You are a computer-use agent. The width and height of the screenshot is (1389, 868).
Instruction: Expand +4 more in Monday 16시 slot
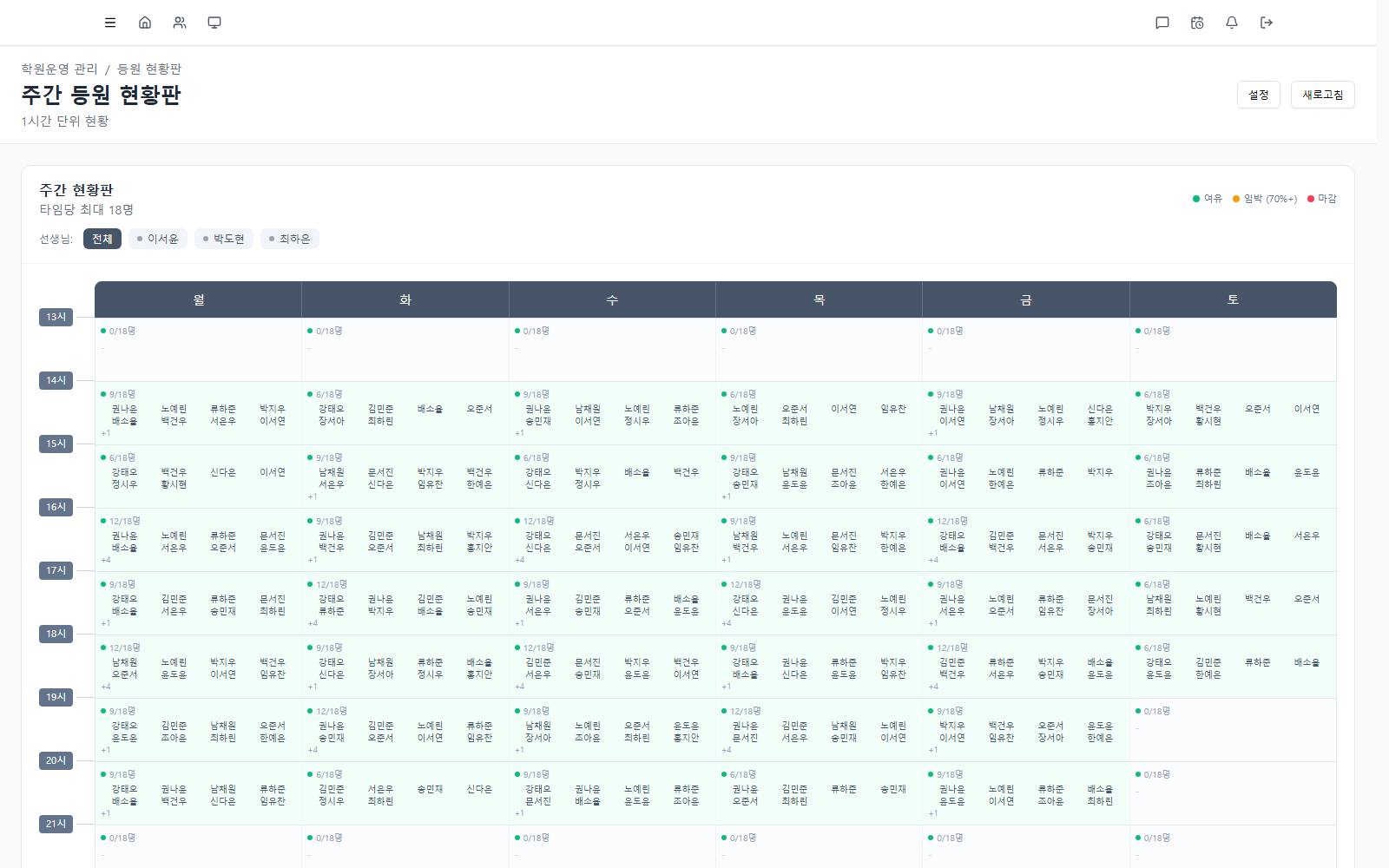pos(105,560)
